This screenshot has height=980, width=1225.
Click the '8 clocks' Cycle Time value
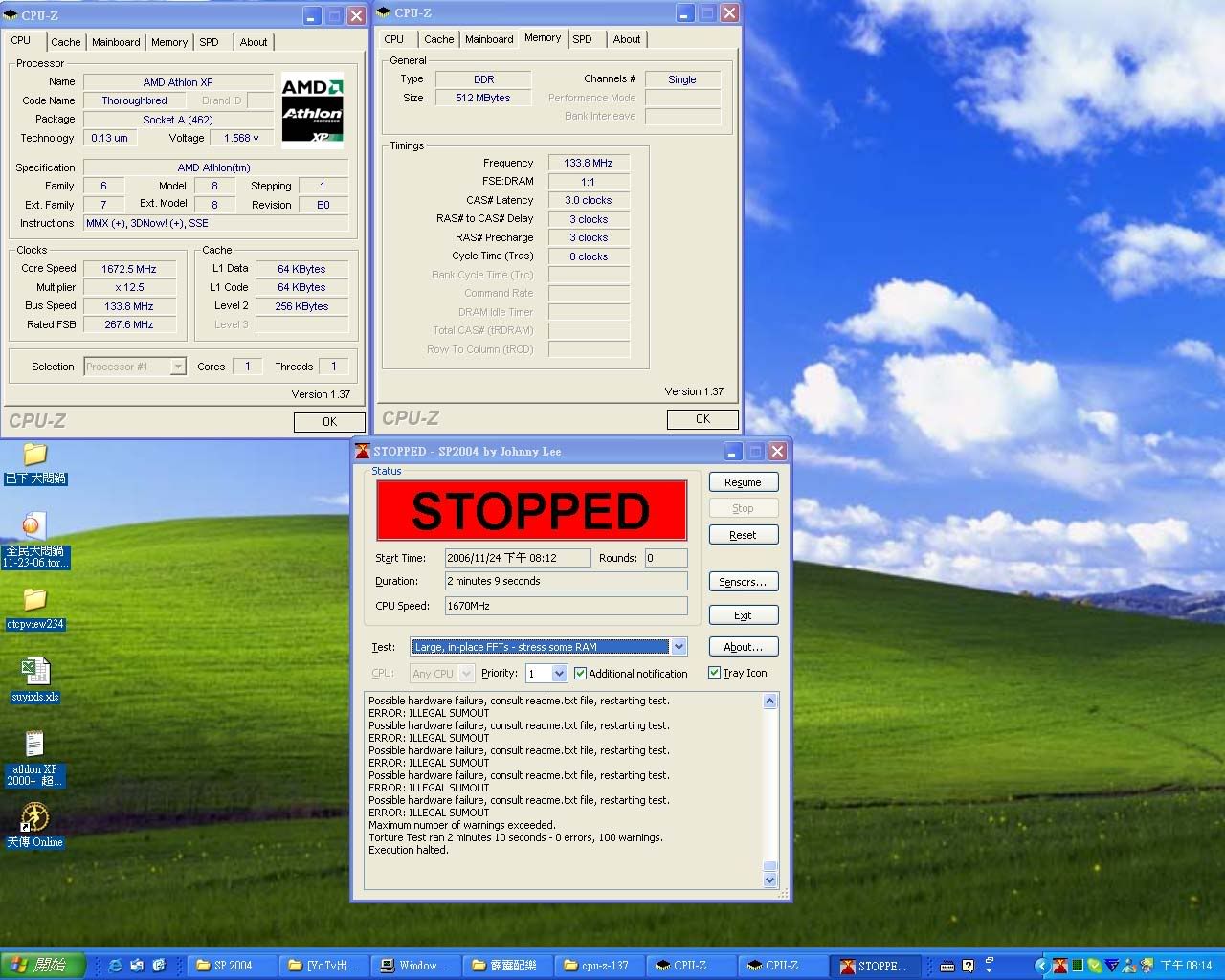click(589, 256)
